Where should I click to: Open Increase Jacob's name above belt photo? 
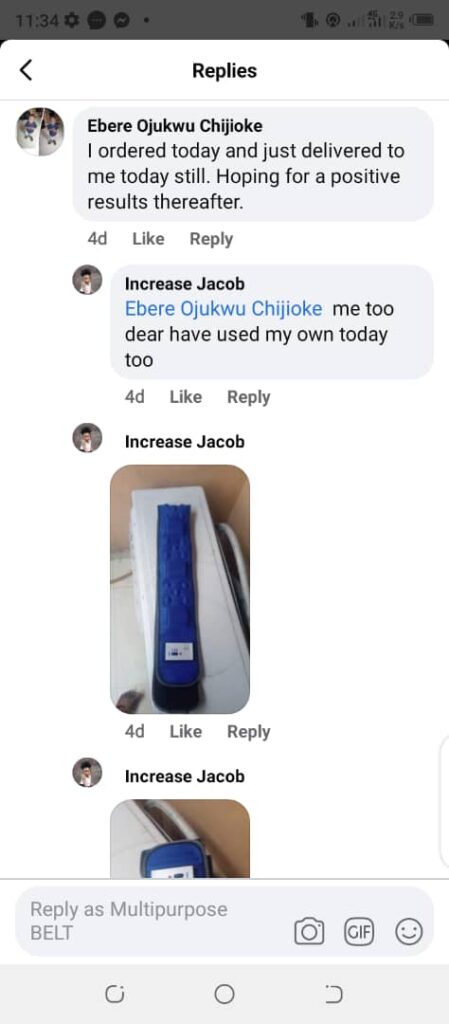[185, 441]
